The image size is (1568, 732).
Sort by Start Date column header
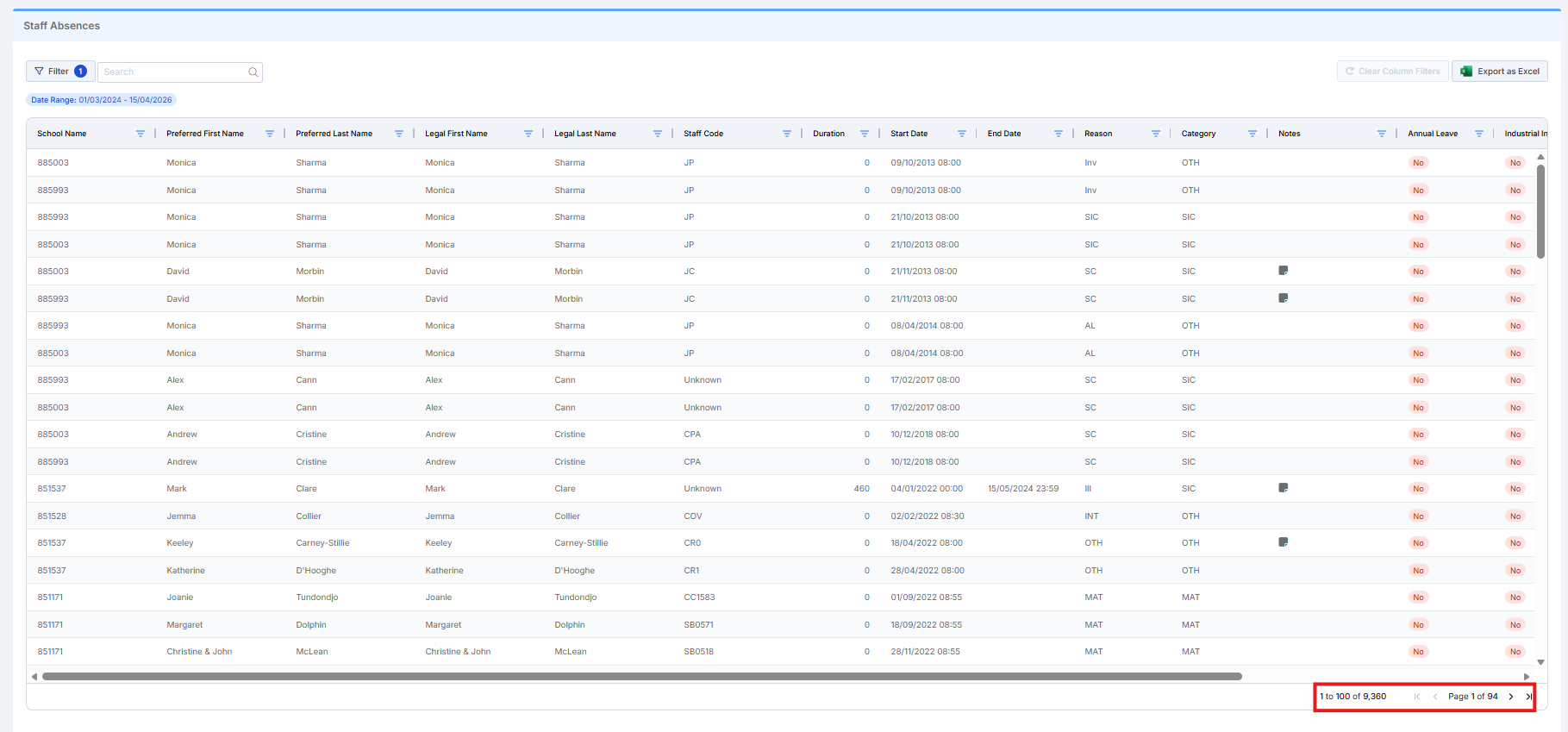pyautogui.click(x=909, y=134)
